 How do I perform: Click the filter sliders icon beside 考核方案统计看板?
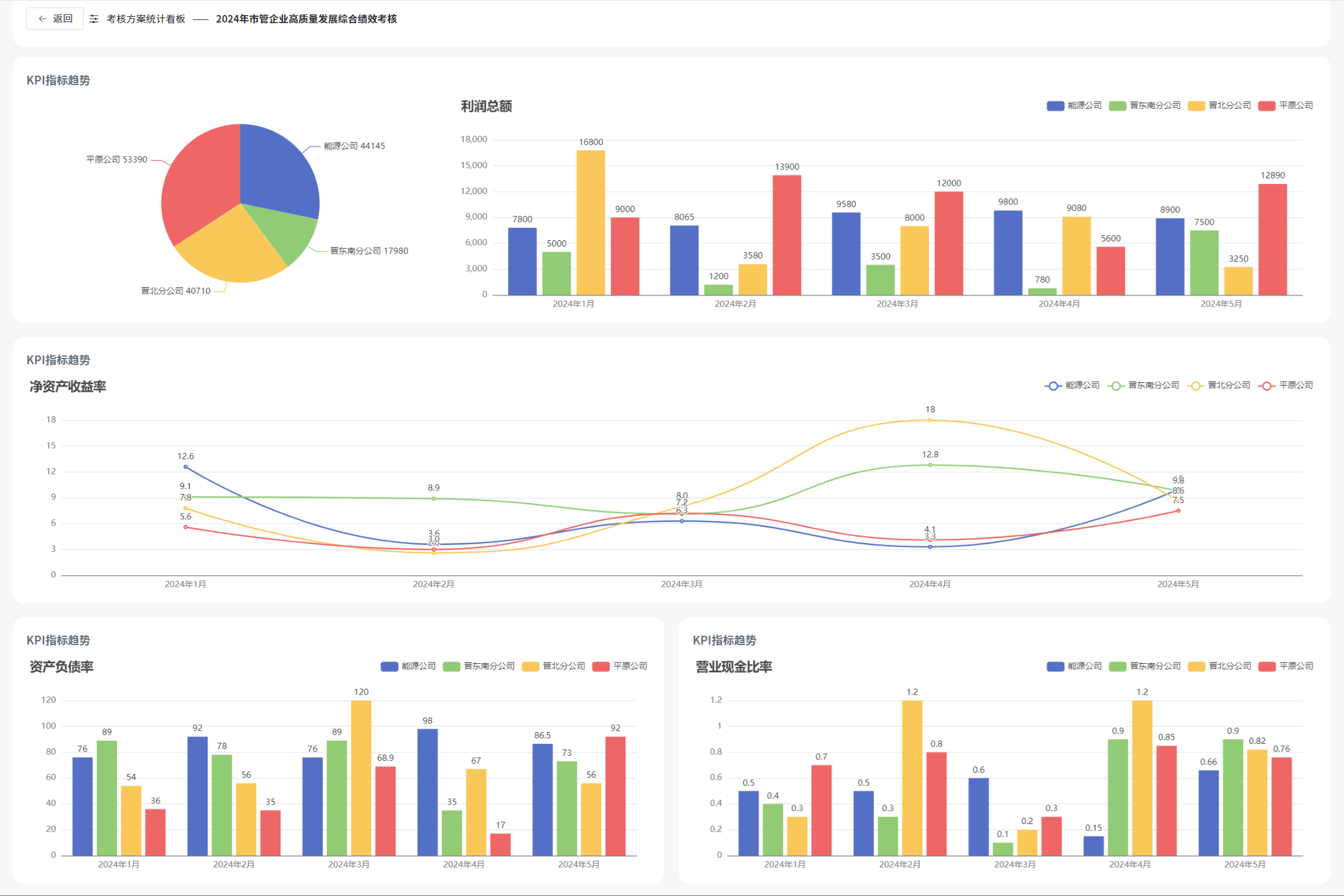coord(94,19)
